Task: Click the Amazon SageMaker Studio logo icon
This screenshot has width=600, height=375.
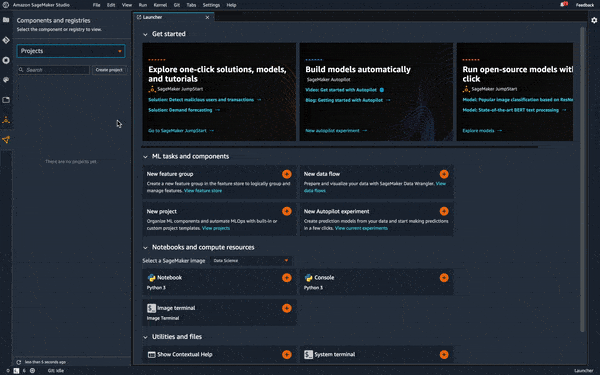Action: pyautogui.click(x=6, y=5)
